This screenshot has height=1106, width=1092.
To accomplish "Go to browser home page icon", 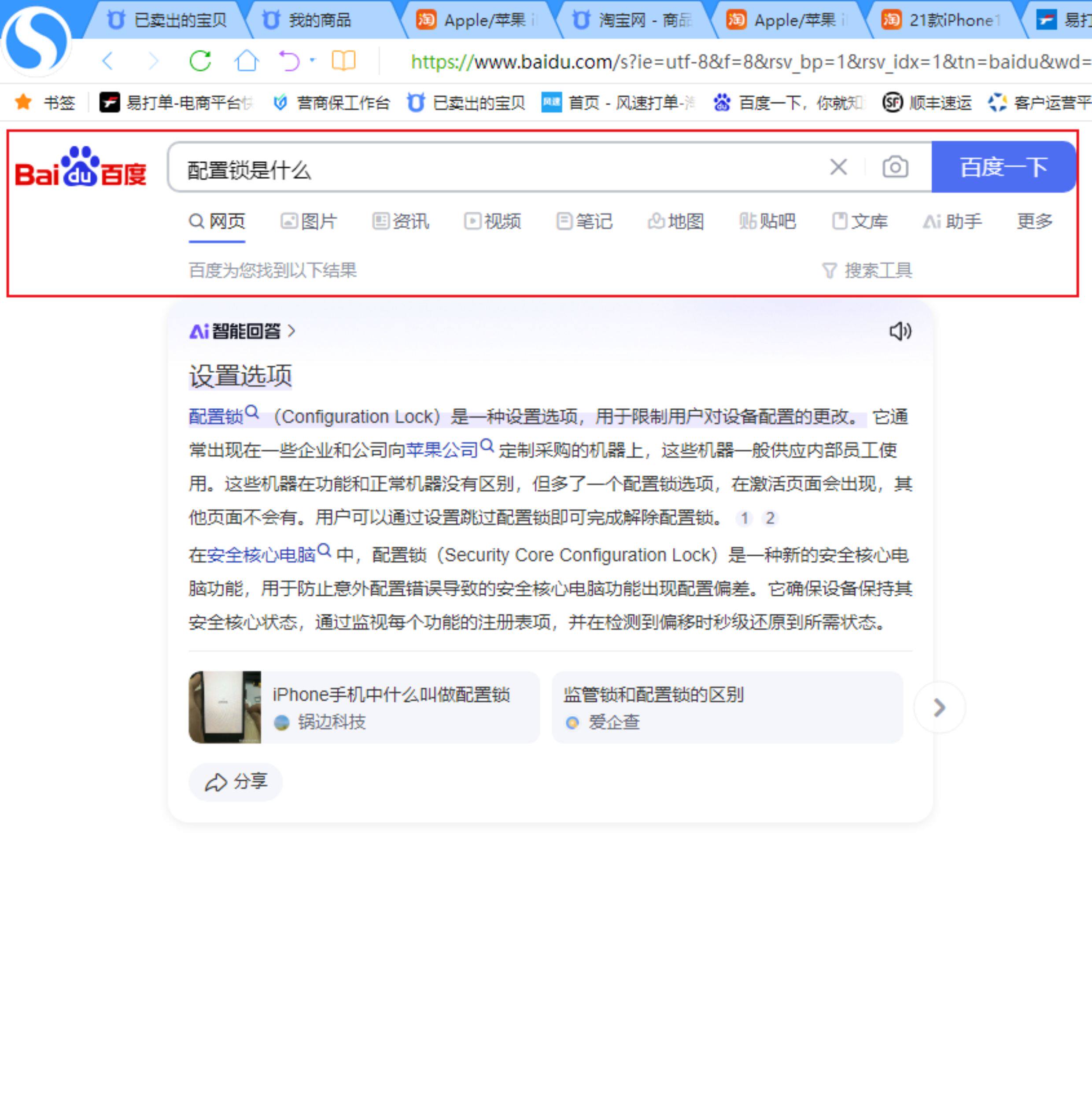I will [x=246, y=61].
